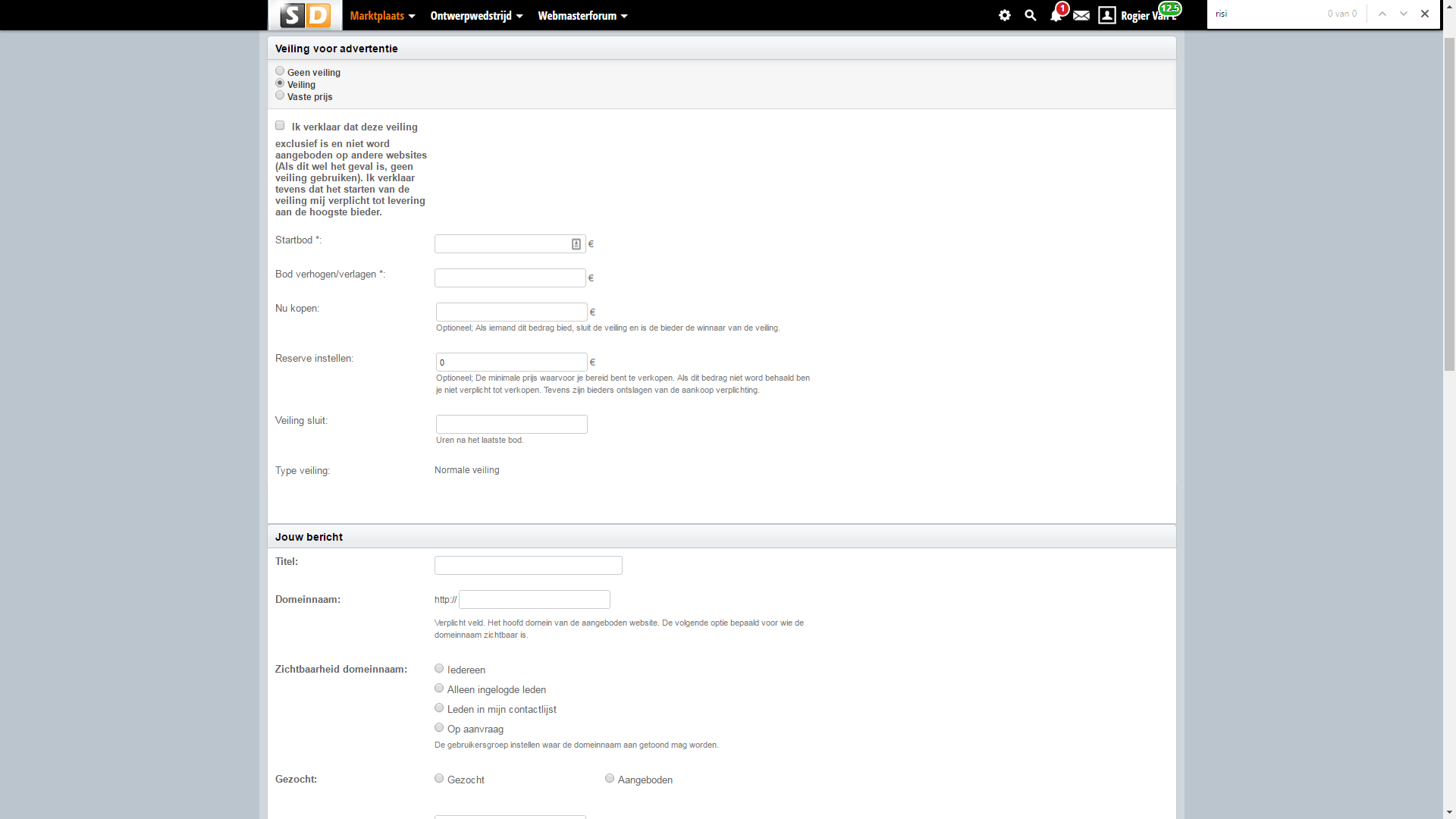Click the autofill icon in Startbod field

(576, 244)
